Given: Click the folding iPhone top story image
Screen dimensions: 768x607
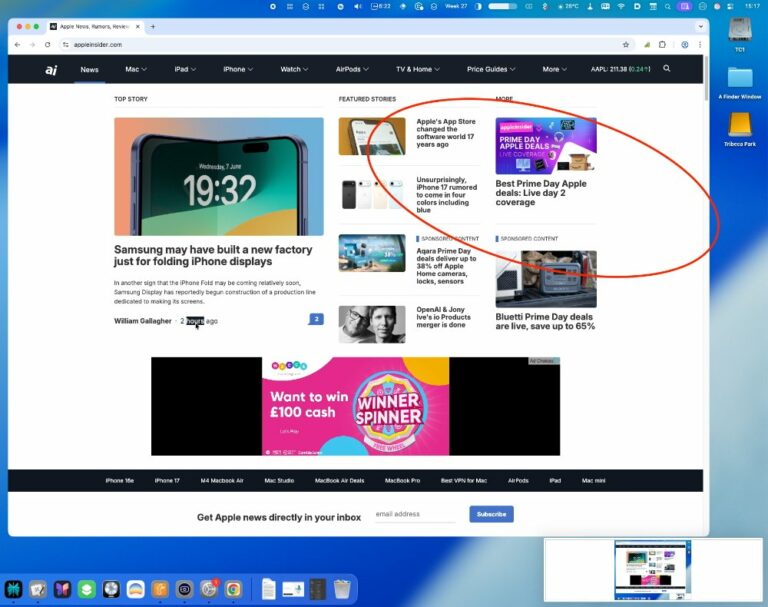Looking at the screenshot, I should click(x=219, y=176).
